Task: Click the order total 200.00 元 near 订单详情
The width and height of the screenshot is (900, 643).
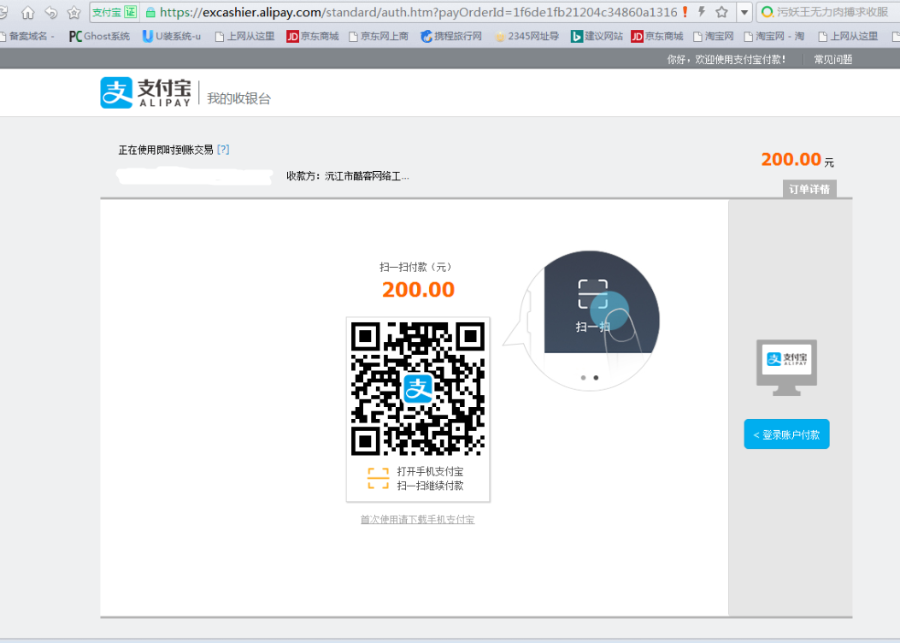Action: pyautogui.click(x=797, y=159)
